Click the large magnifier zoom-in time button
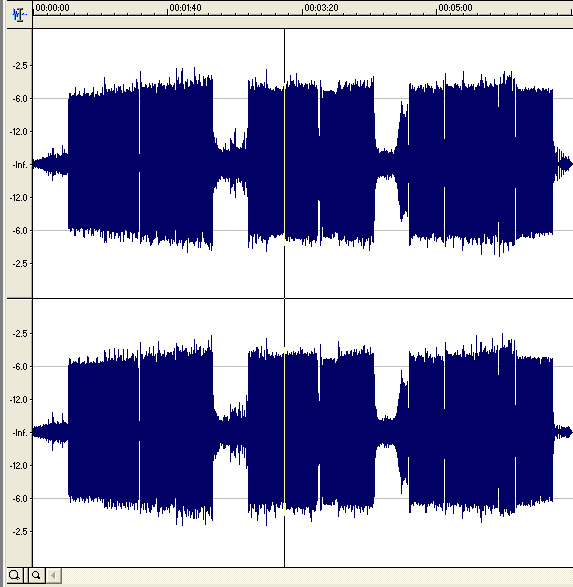 [x=14, y=575]
